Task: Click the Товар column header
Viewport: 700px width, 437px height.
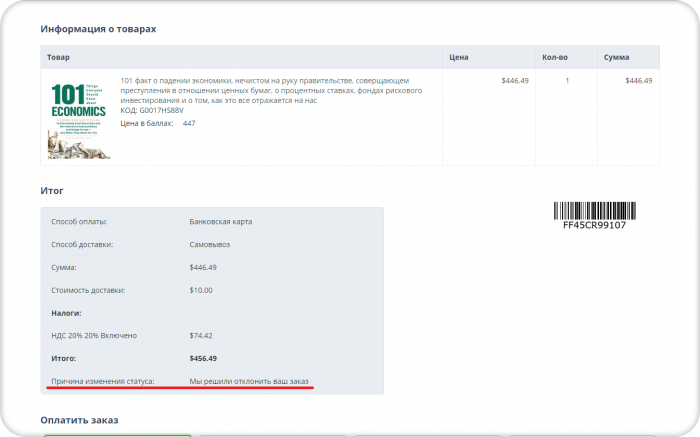Action: coord(58,57)
